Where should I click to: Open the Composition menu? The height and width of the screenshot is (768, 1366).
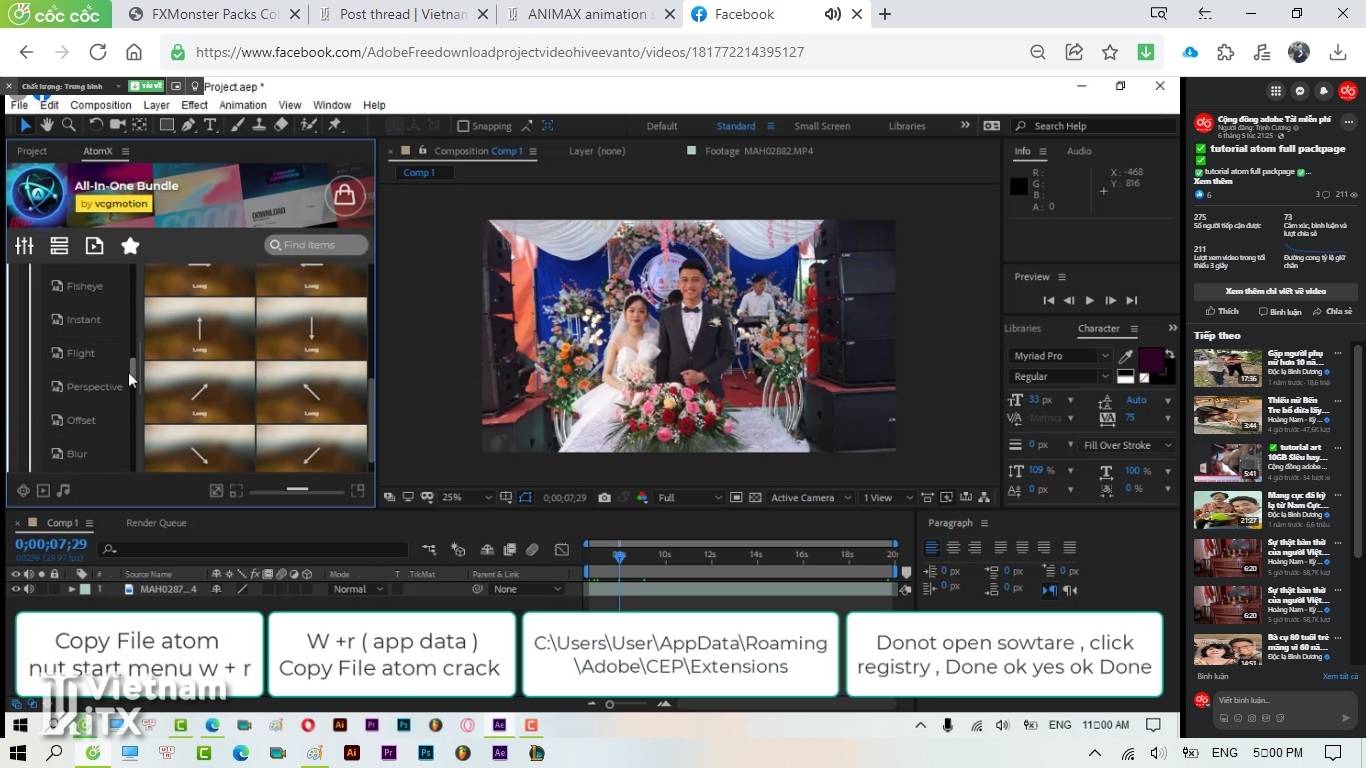pos(100,105)
